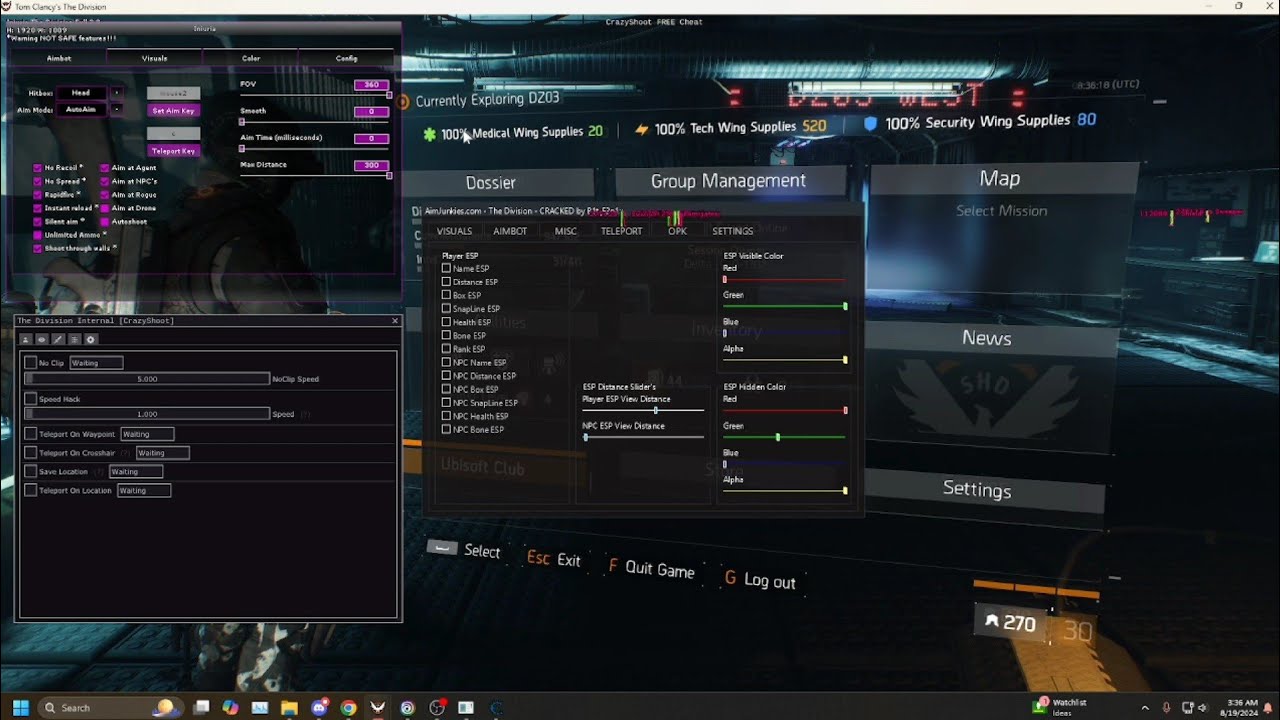Open SETTINGS tab in AimJunkies window
Viewport: 1280px width, 720px height.
[733, 231]
